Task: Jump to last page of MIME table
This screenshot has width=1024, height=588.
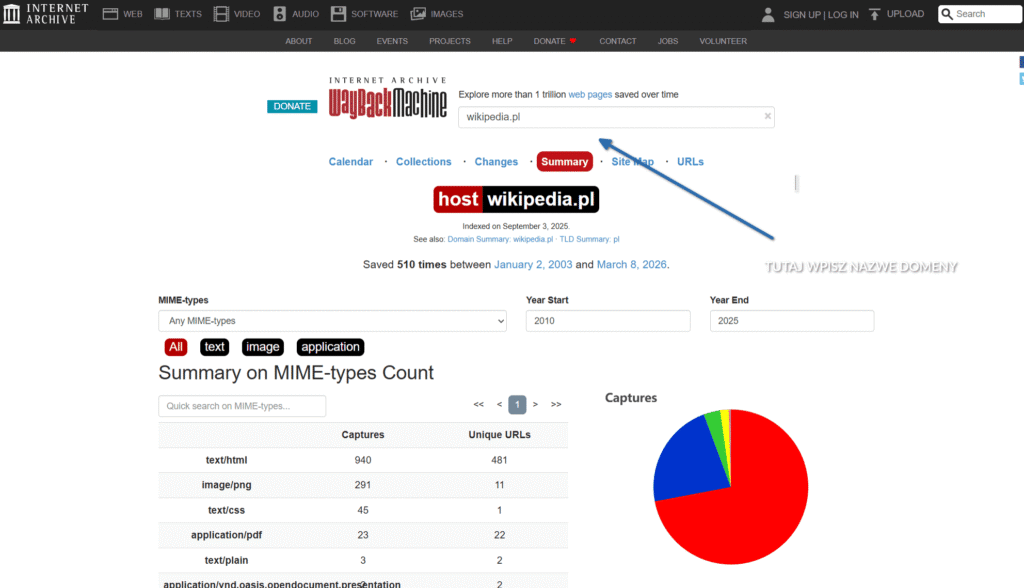Action: click(556, 405)
